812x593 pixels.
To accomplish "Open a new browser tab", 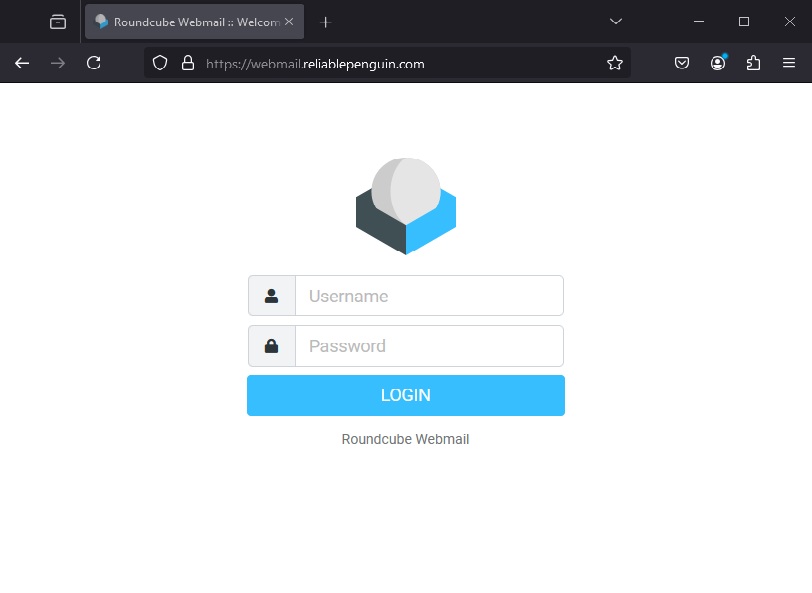I will [325, 22].
